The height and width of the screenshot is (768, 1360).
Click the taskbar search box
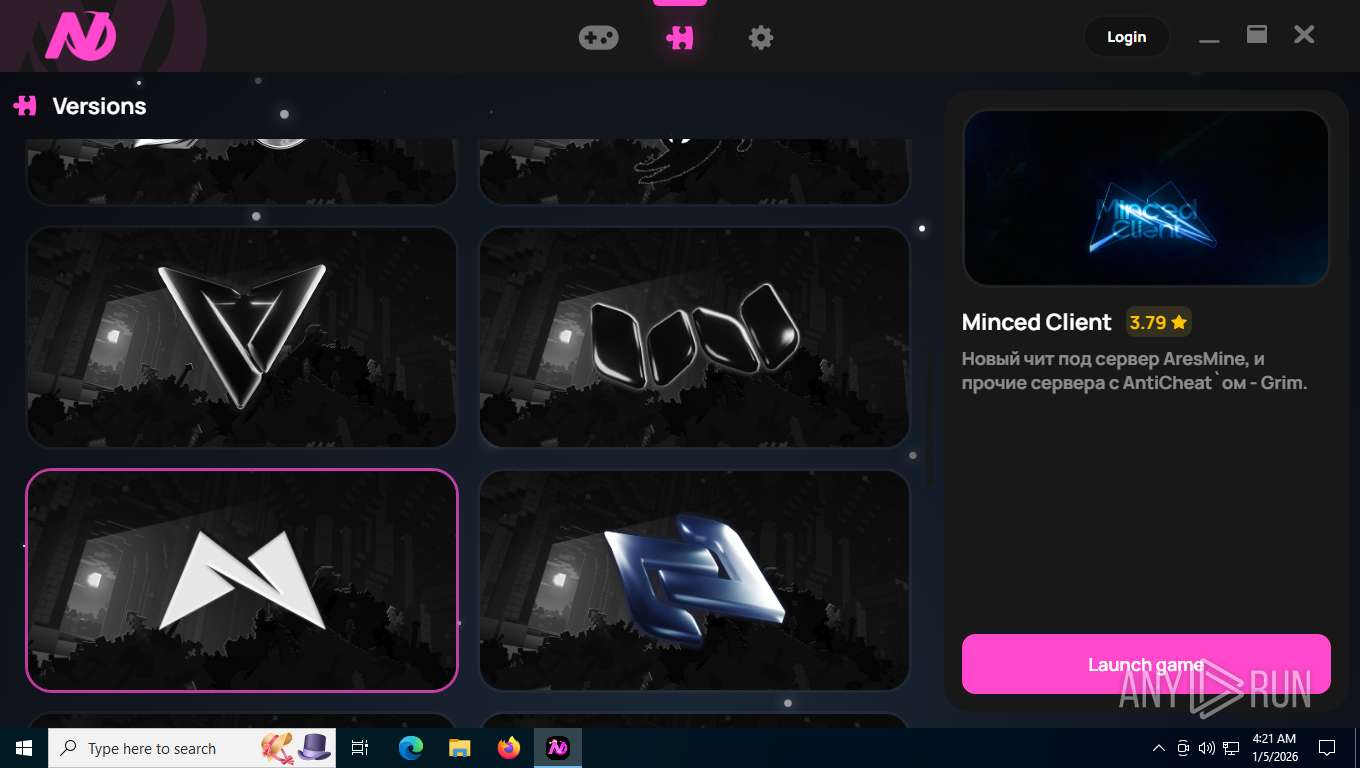192,748
